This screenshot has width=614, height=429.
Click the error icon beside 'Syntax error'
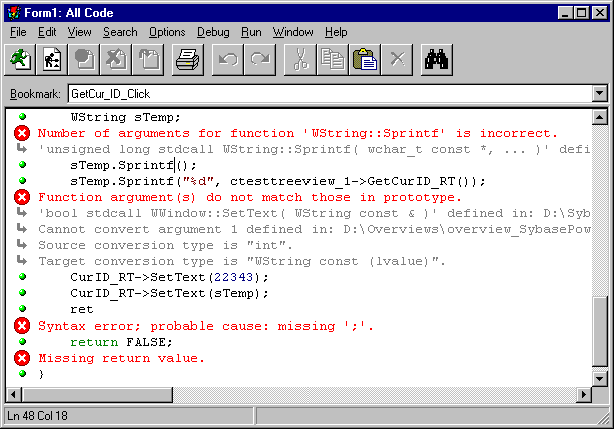click(x=22, y=325)
